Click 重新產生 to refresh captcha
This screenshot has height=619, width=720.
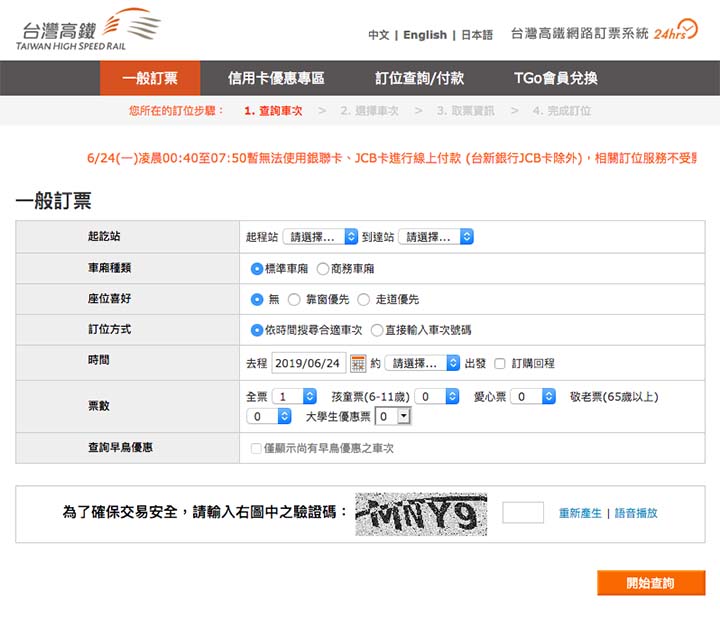tap(580, 513)
